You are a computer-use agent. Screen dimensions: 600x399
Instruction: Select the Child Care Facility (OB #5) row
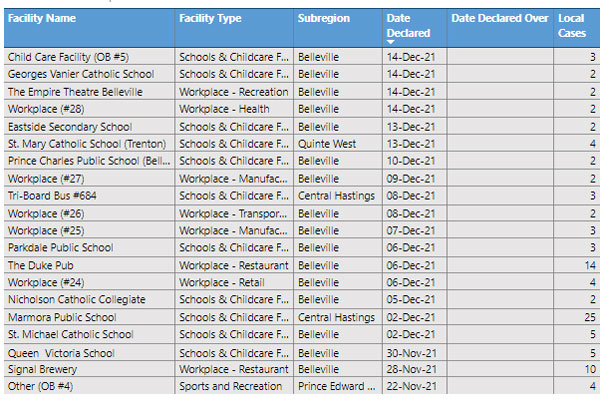pos(302,57)
